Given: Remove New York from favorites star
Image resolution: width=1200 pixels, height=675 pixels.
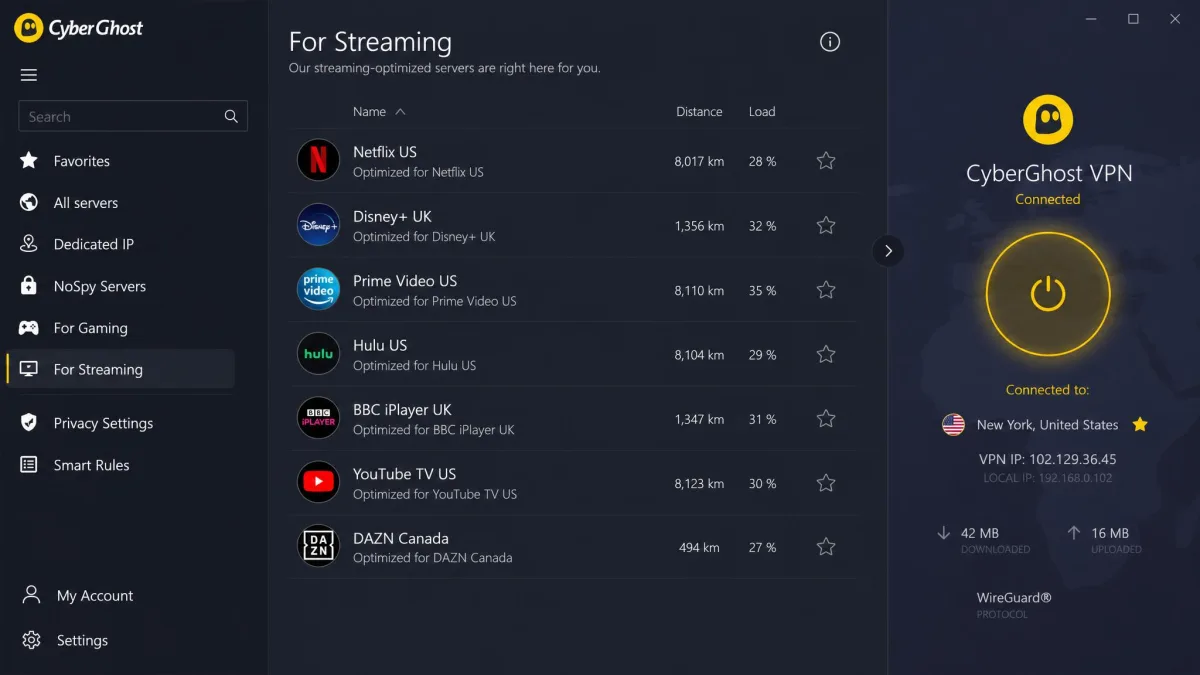Looking at the screenshot, I should (x=1139, y=424).
